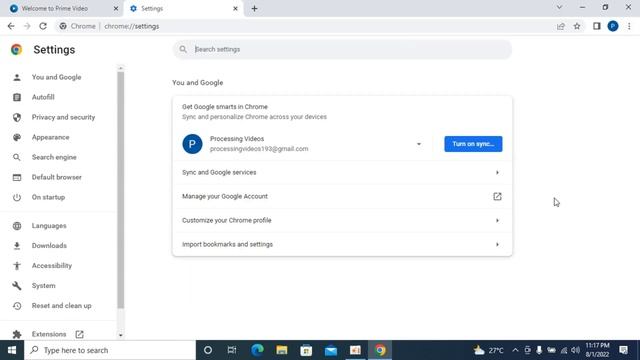Open On startup settings

tap(48, 197)
